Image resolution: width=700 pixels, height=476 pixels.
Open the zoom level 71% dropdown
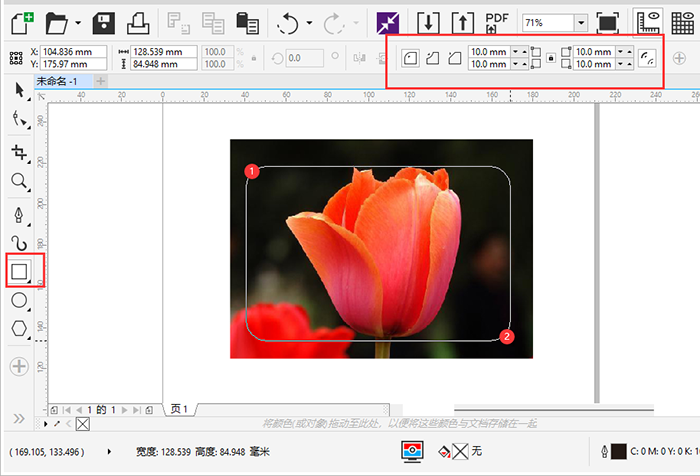point(581,22)
